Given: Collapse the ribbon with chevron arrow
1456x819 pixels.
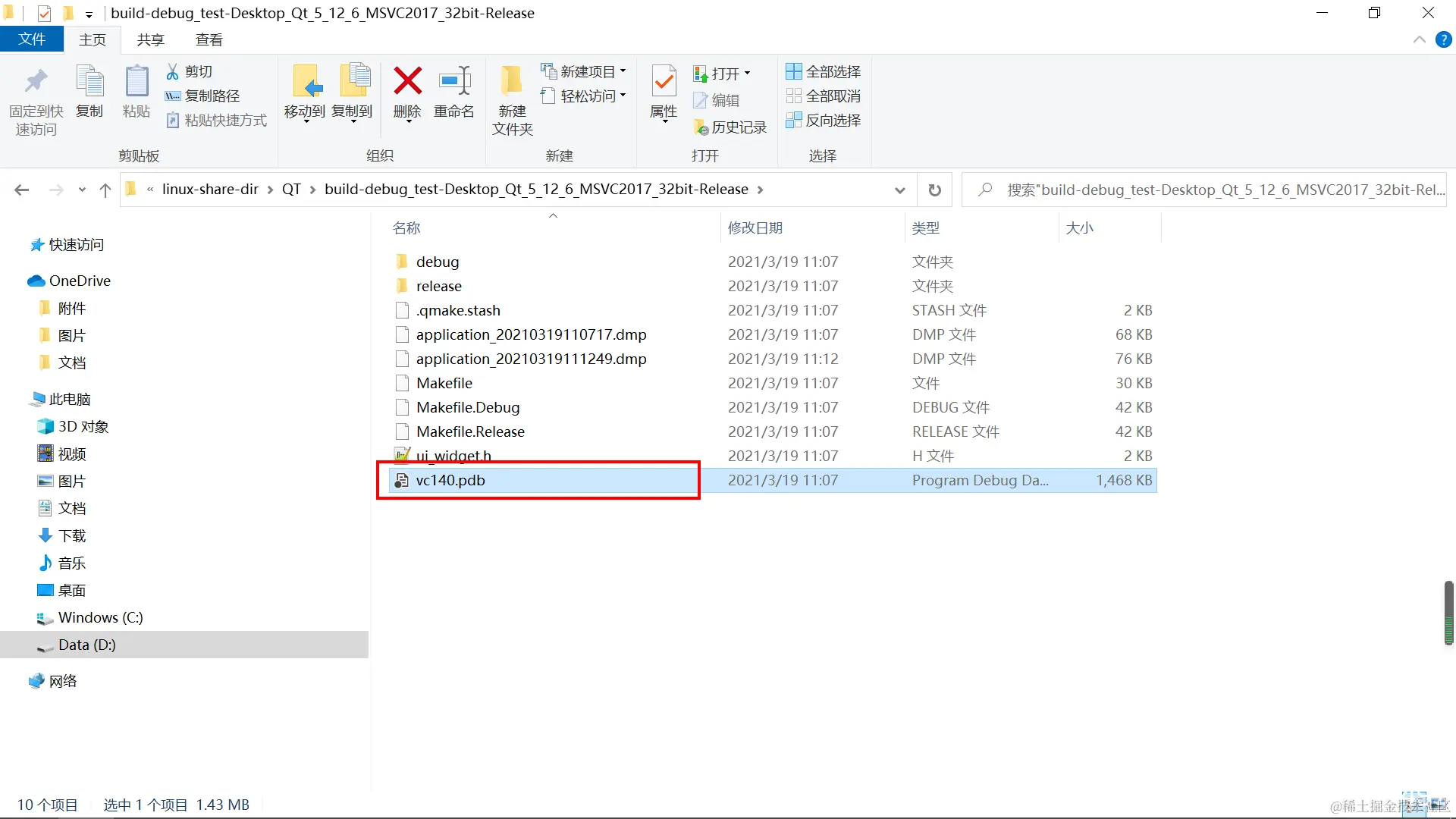Looking at the screenshot, I should click(1419, 39).
